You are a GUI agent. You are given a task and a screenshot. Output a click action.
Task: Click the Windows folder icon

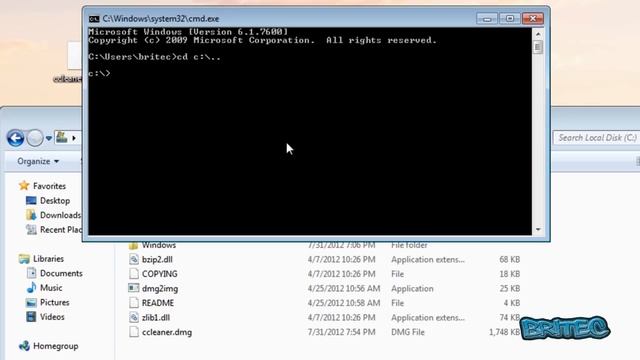[133, 245]
